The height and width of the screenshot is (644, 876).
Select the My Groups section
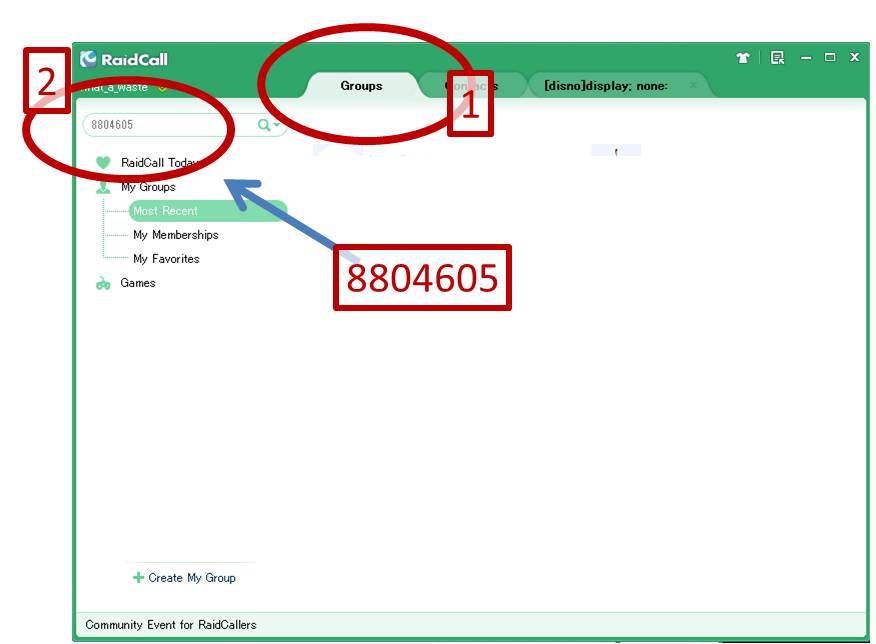tap(148, 187)
